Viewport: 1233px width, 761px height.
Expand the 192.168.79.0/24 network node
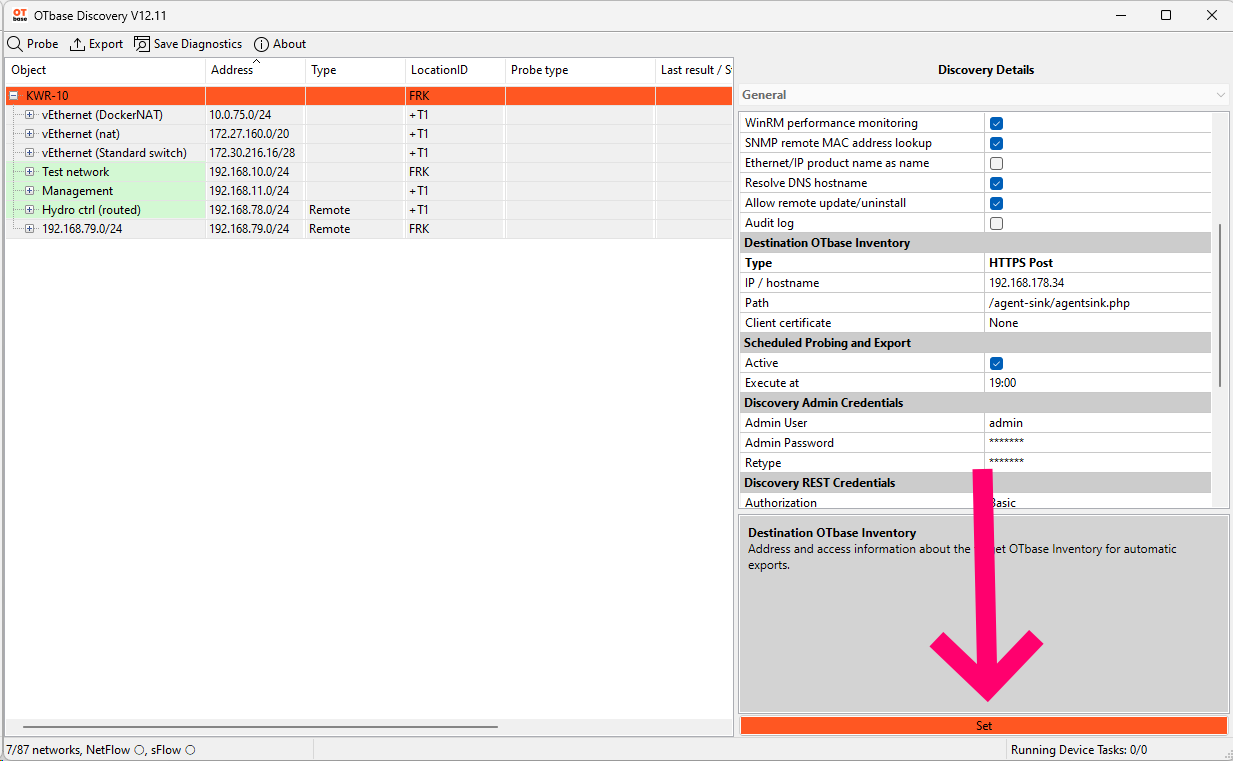[30, 229]
